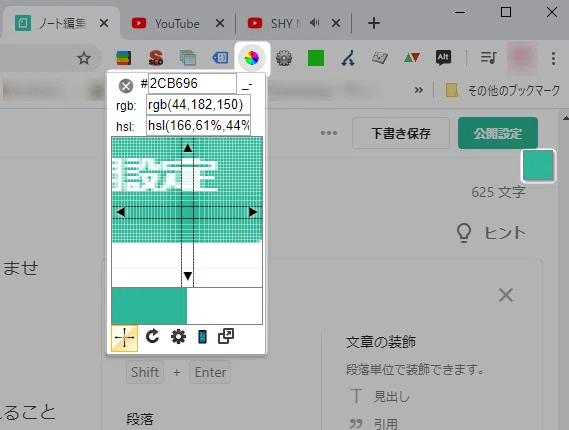Activate the crosshair pick color tool
Viewport: 569px width, 430px height.
pyautogui.click(x=124, y=338)
